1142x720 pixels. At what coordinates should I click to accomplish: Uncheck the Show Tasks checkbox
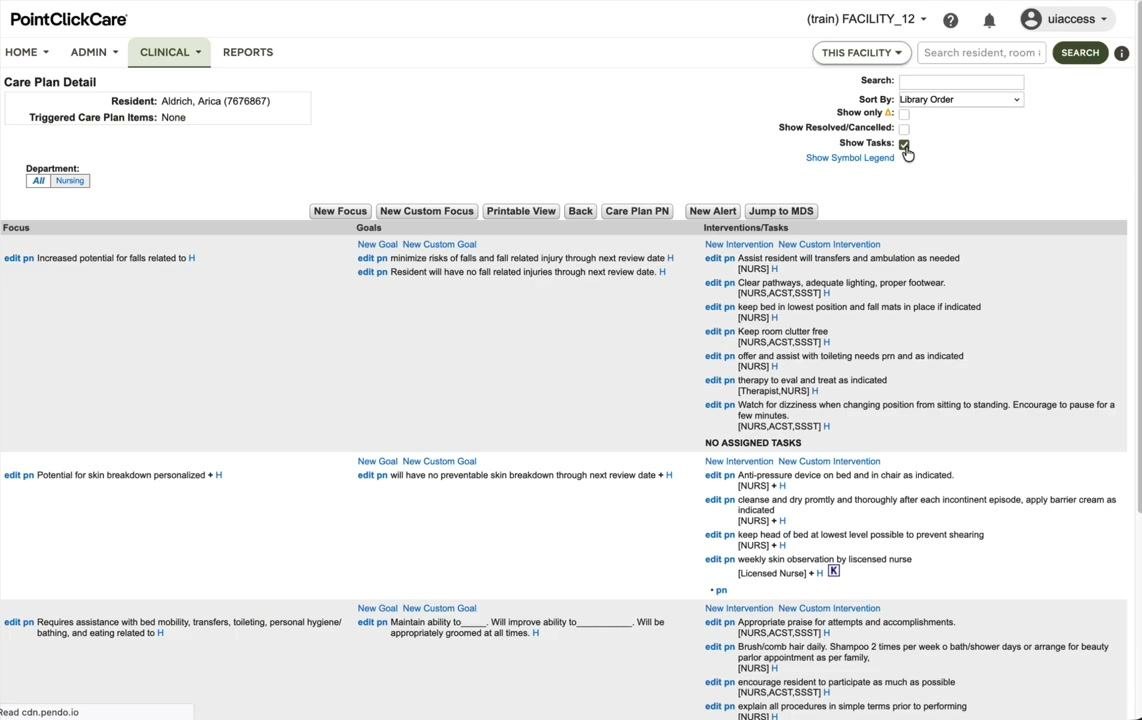[x=904, y=144]
